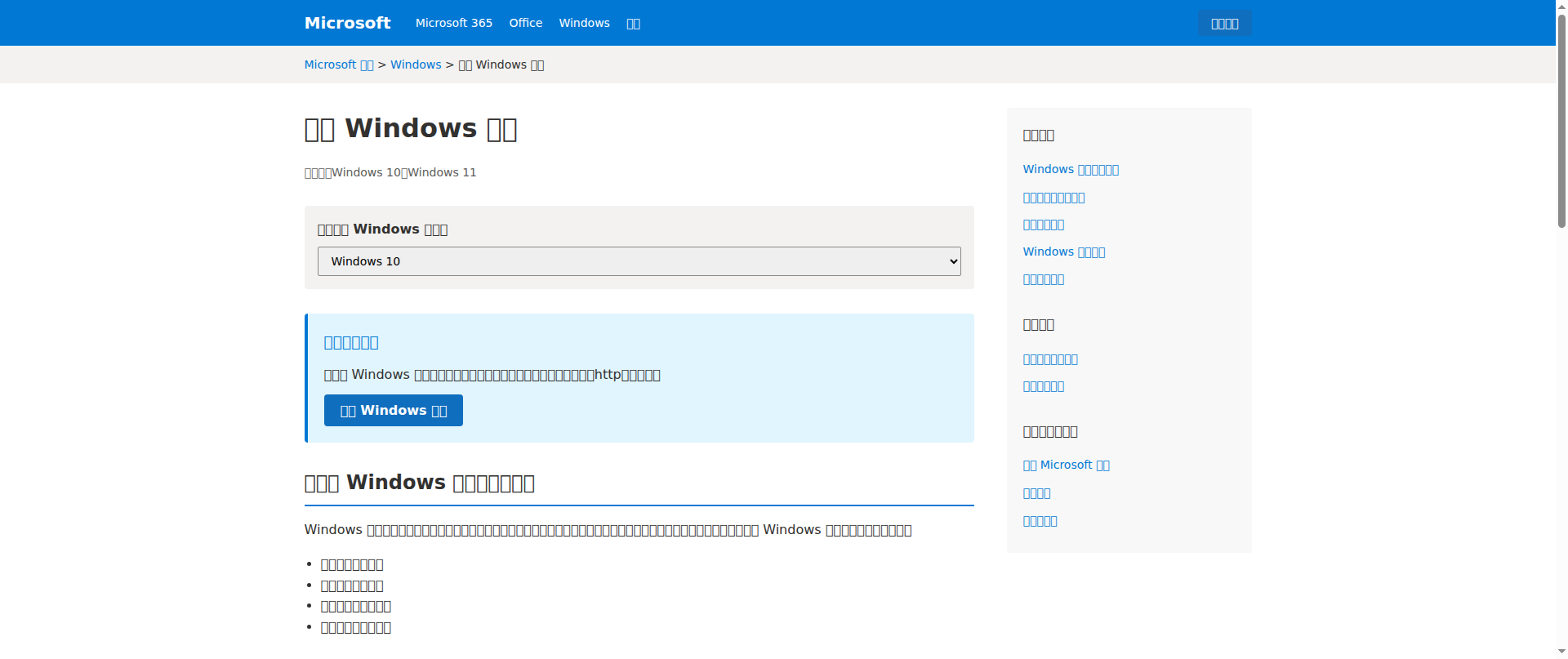Follow the Windows link in the breadcrumb trail

[416, 65]
